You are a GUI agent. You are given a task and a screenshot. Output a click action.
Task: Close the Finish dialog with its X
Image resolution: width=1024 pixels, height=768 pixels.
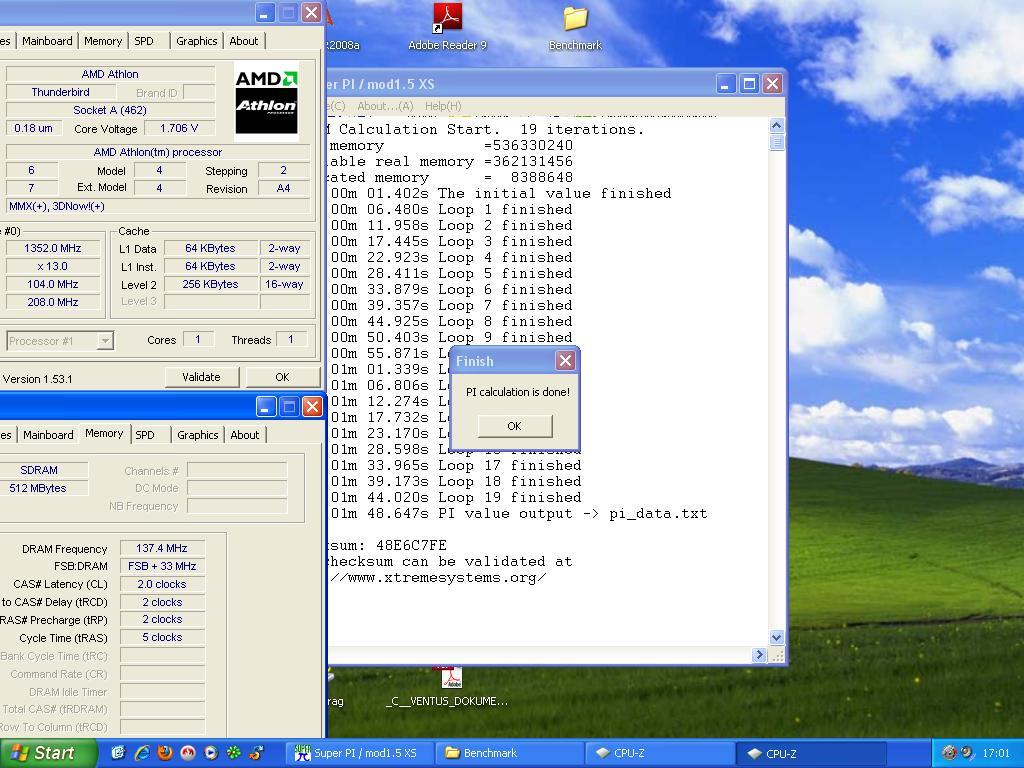(566, 360)
